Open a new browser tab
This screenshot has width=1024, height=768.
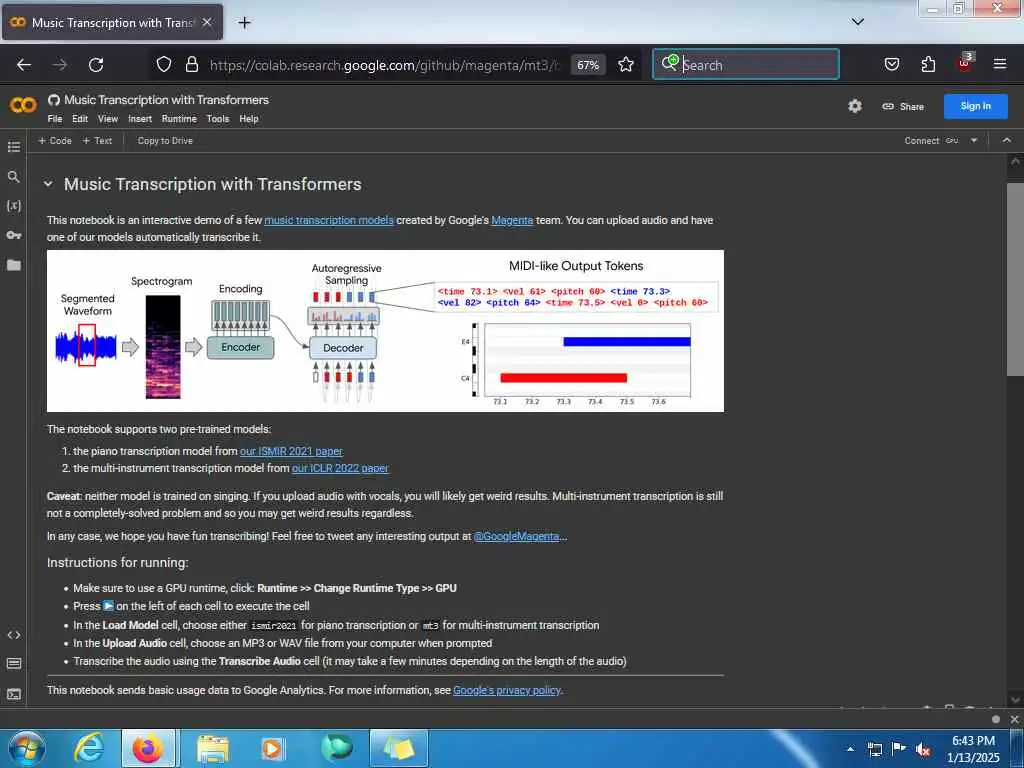coord(244,23)
